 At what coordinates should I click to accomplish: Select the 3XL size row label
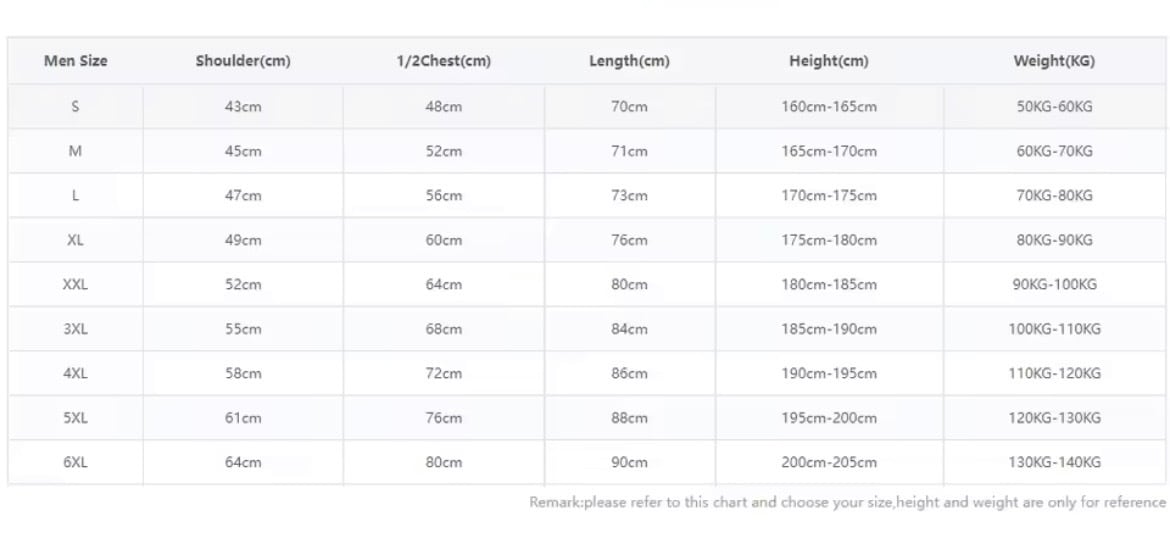click(x=75, y=329)
